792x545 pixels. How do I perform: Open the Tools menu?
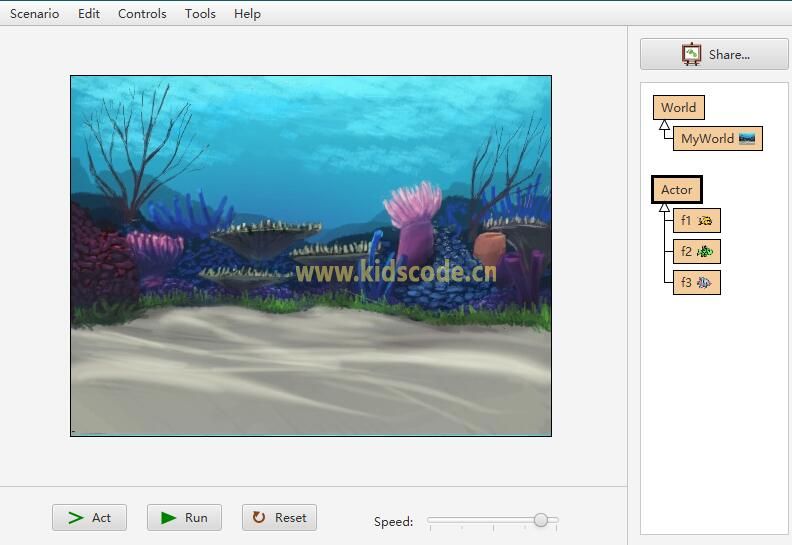point(200,14)
